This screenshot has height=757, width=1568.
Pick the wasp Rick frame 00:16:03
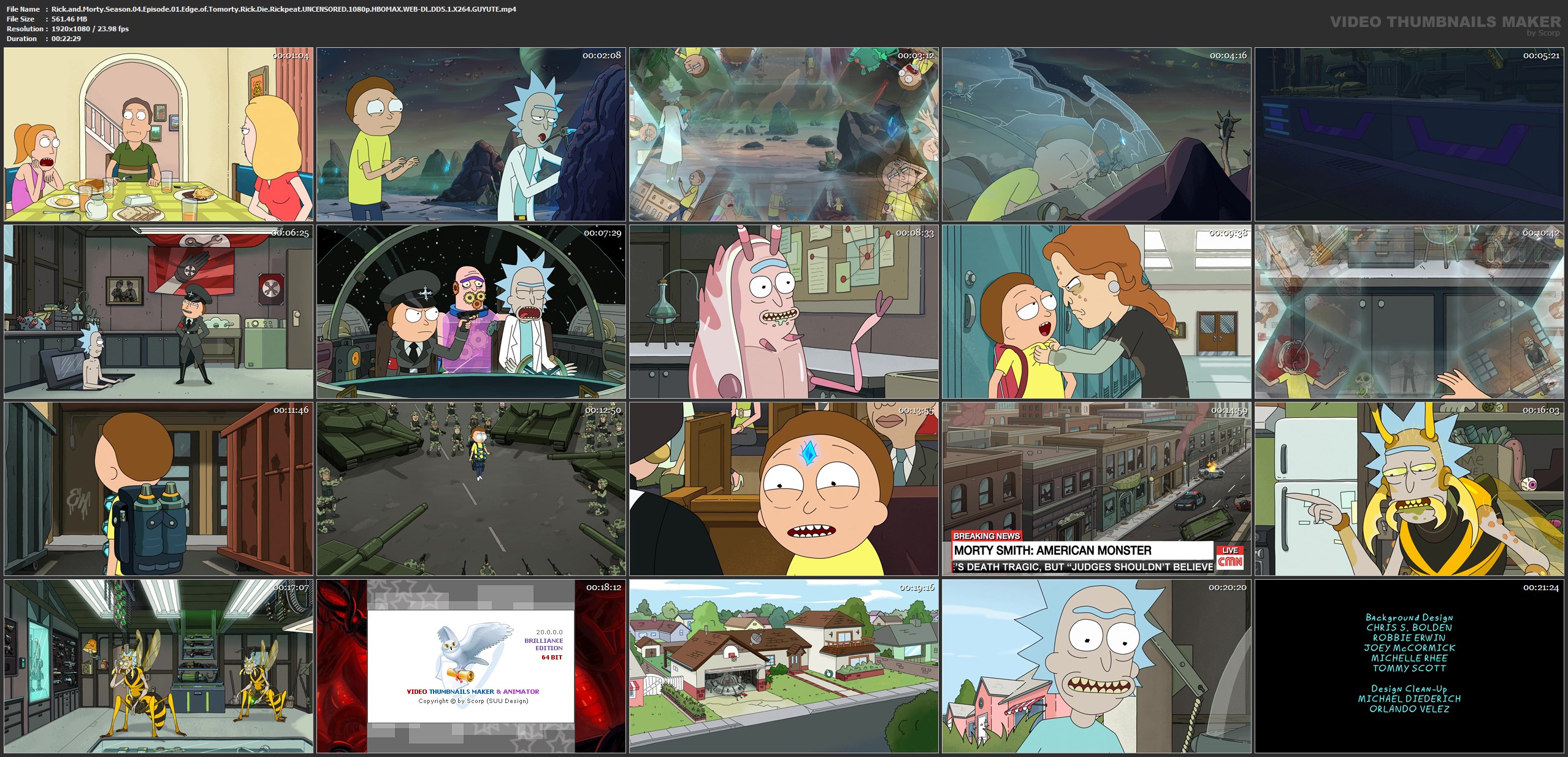(1409, 489)
